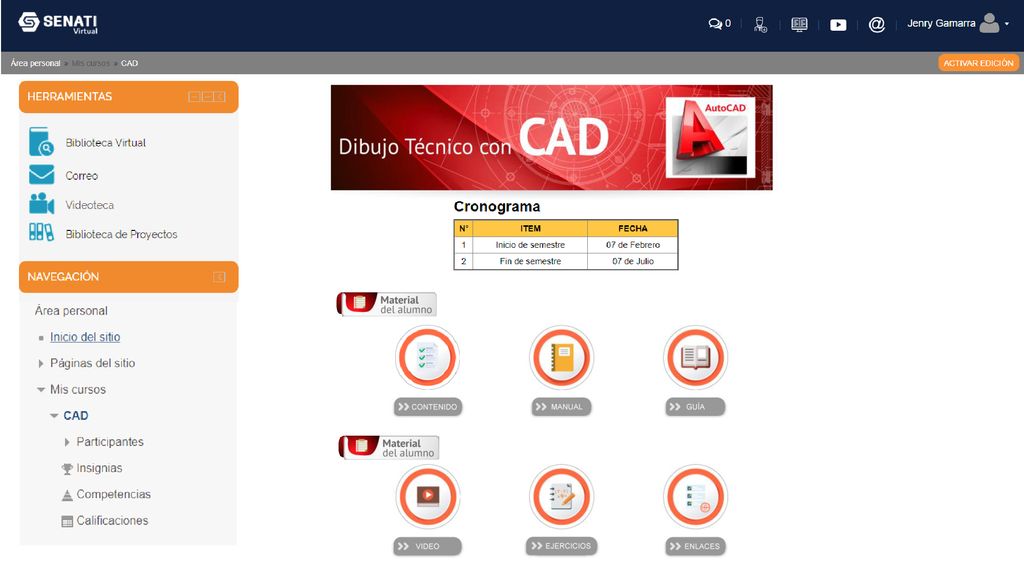Click the VIDEO button
Image resolution: width=1024 pixels, height=576 pixels.
pyautogui.click(x=428, y=546)
